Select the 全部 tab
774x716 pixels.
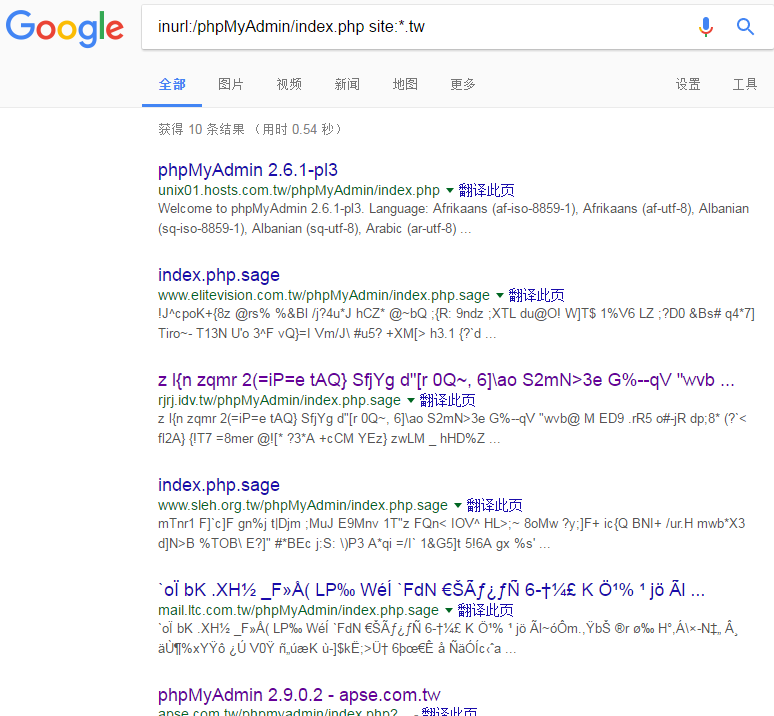point(172,84)
